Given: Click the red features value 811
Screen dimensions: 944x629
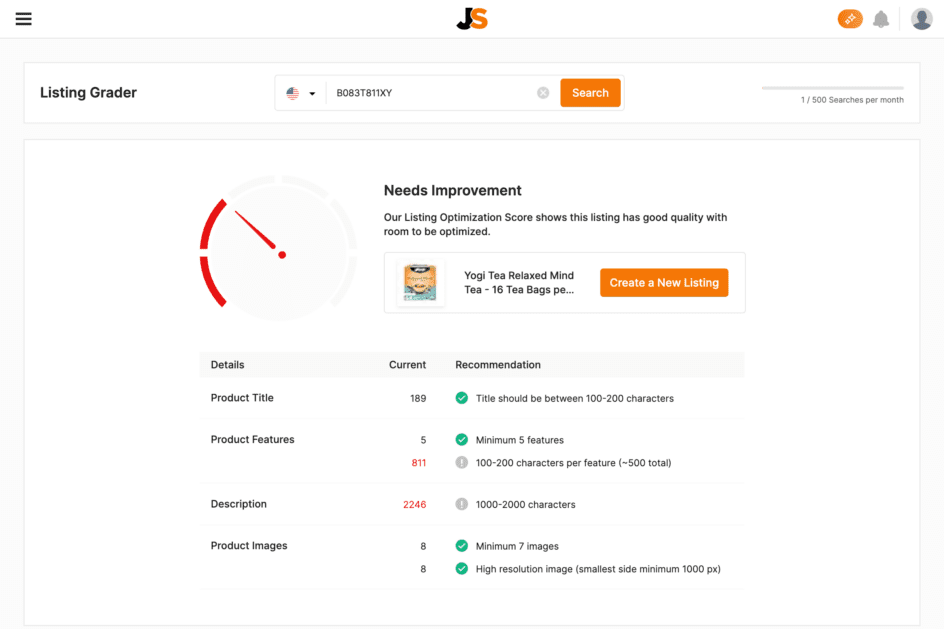Looking at the screenshot, I should pos(418,463).
